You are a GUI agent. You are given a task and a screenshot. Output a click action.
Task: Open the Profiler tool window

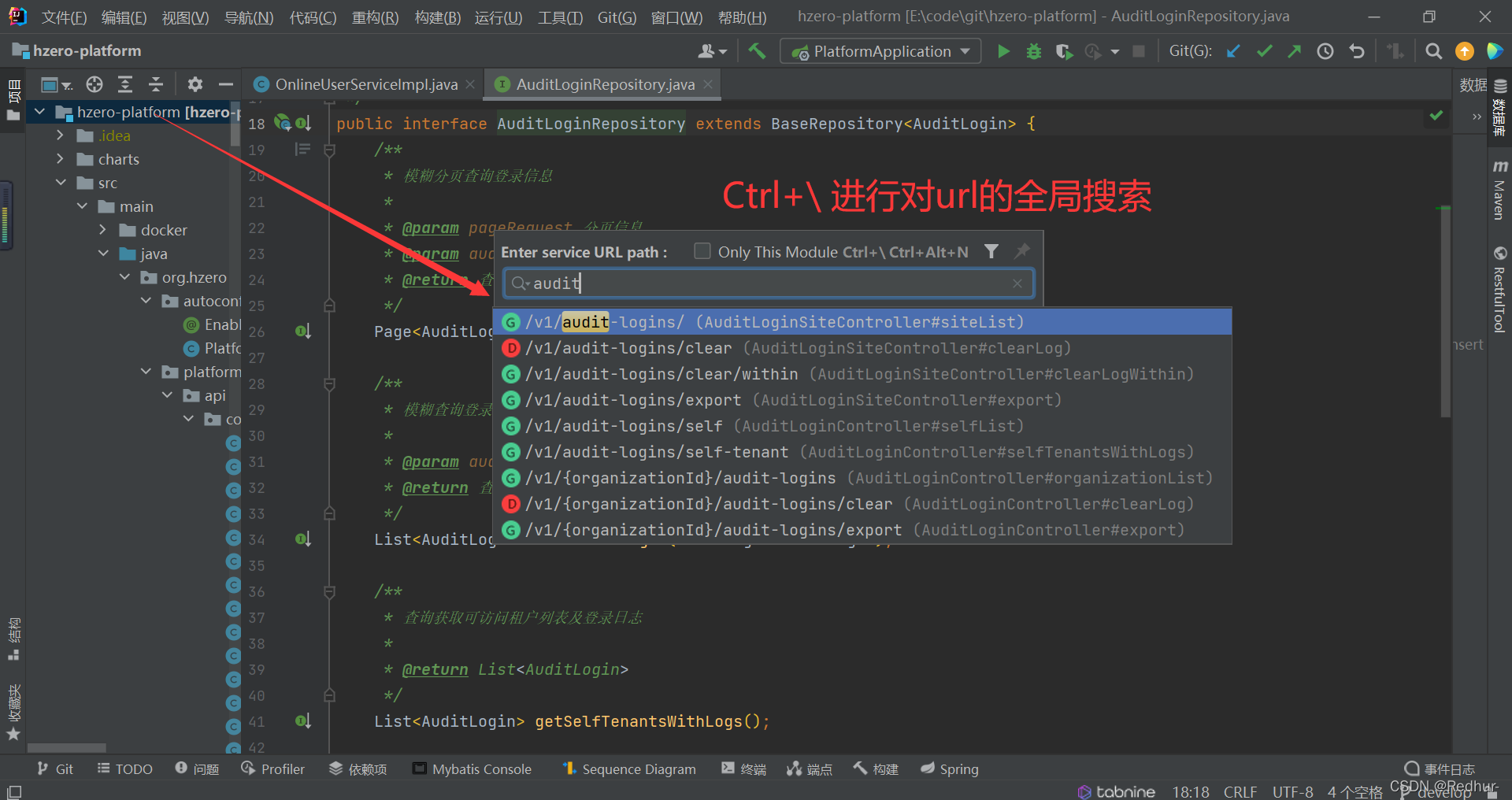[272, 769]
